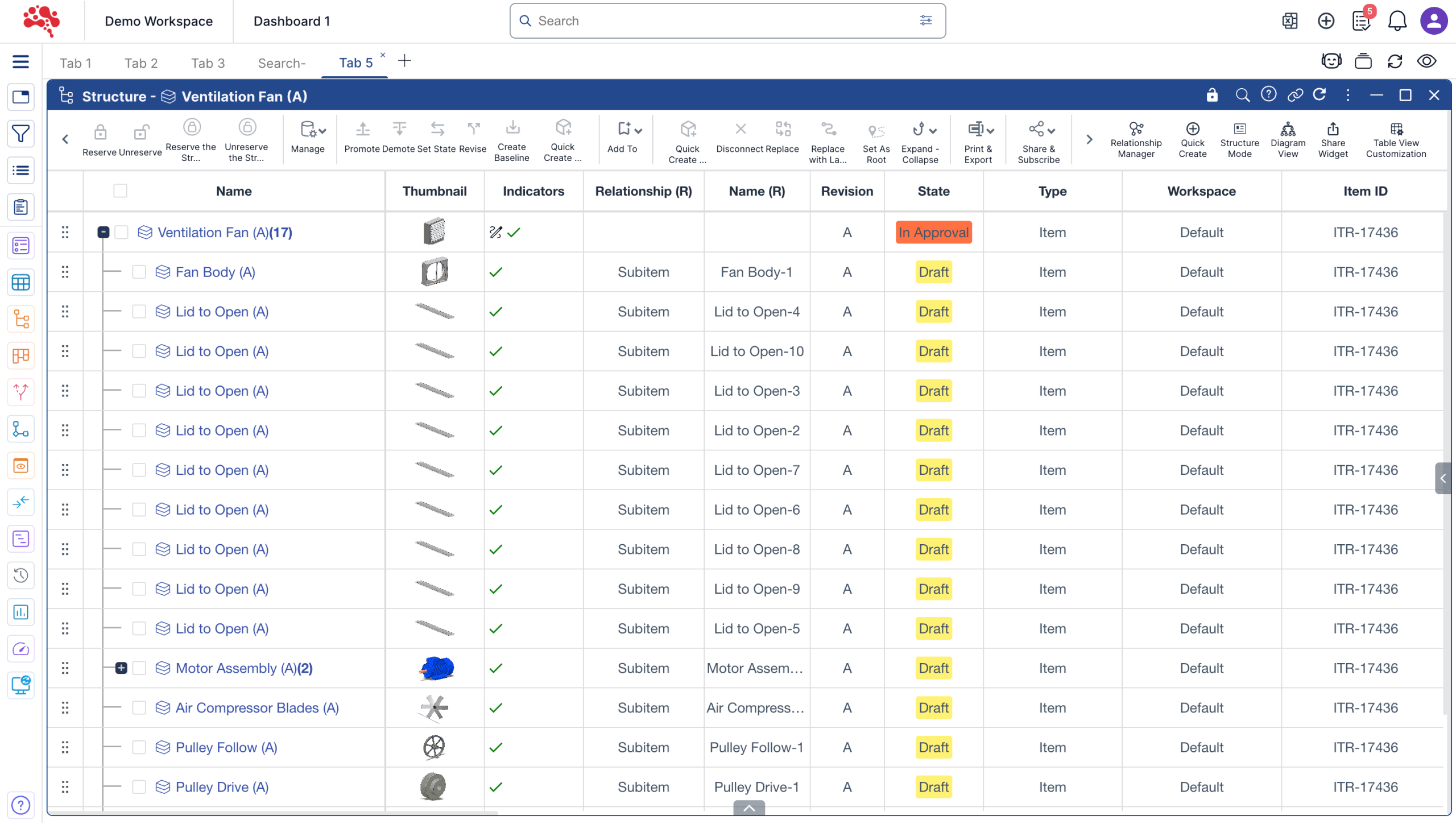Open notifications bell icon
This screenshot has height=824, width=1456.
click(1397, 21)
